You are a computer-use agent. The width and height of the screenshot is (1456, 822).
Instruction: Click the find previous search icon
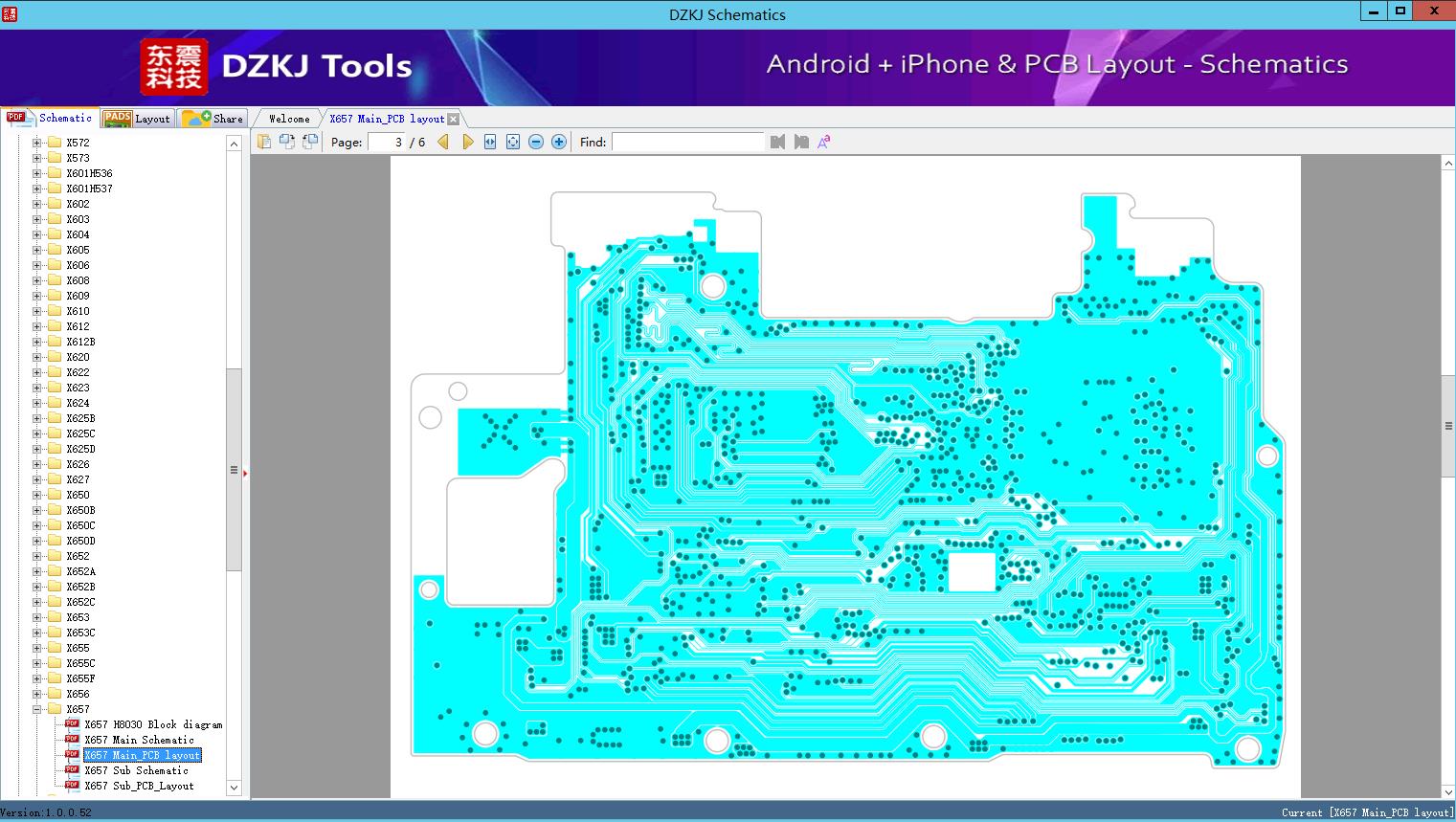tap(777, 141)
